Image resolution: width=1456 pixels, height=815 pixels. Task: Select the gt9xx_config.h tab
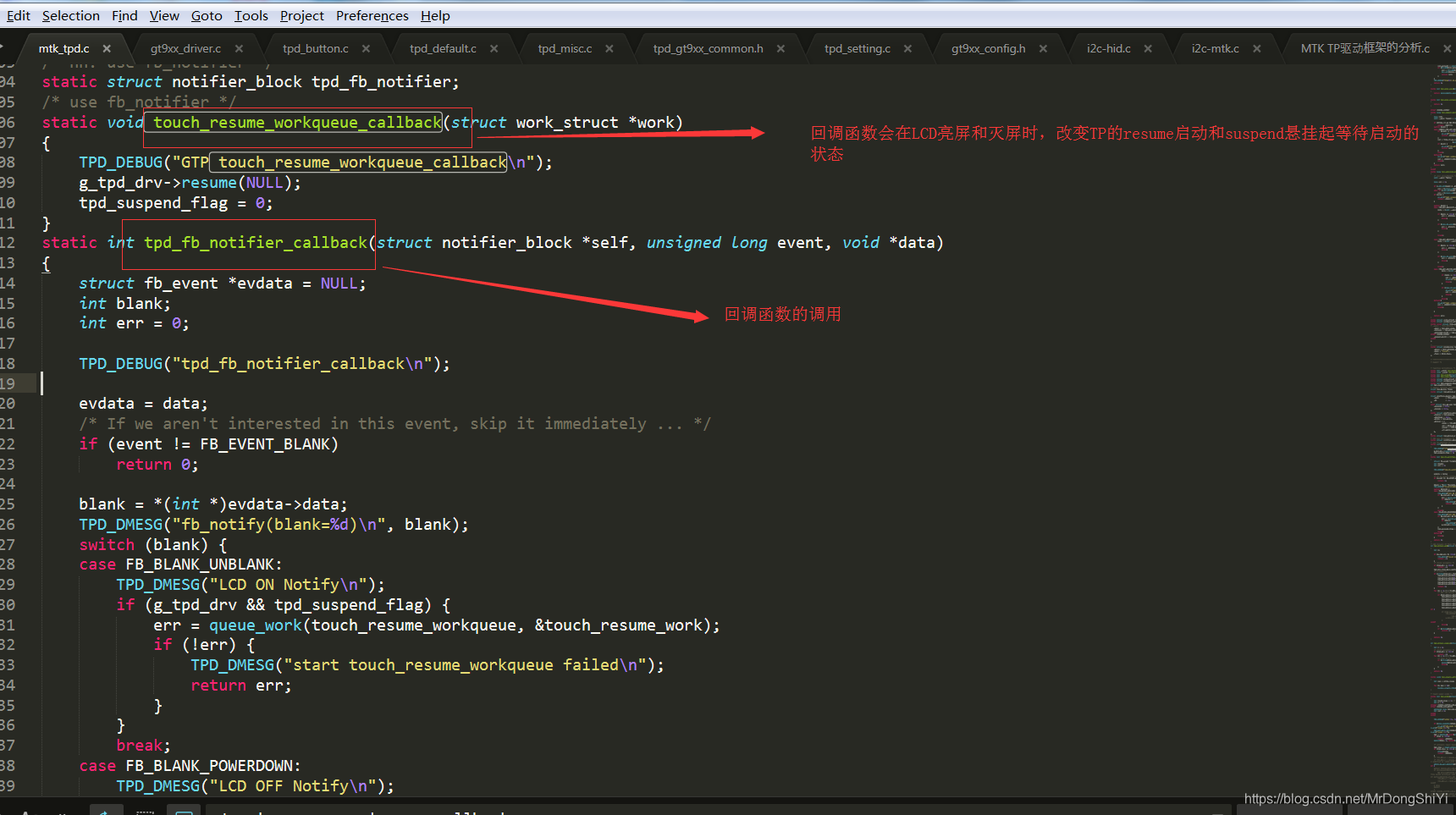click(988, 49)
